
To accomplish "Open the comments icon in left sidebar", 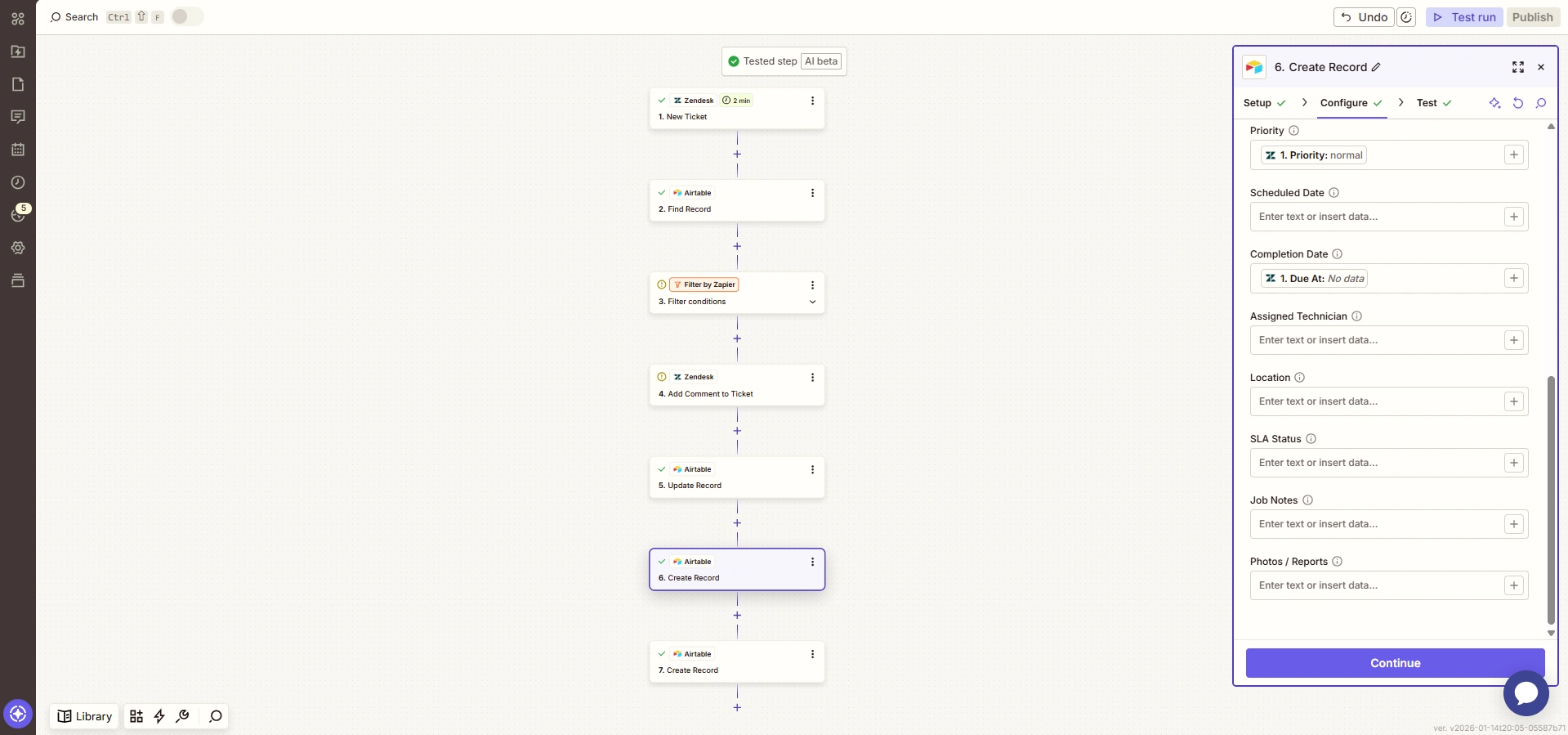I will (18, 117).
